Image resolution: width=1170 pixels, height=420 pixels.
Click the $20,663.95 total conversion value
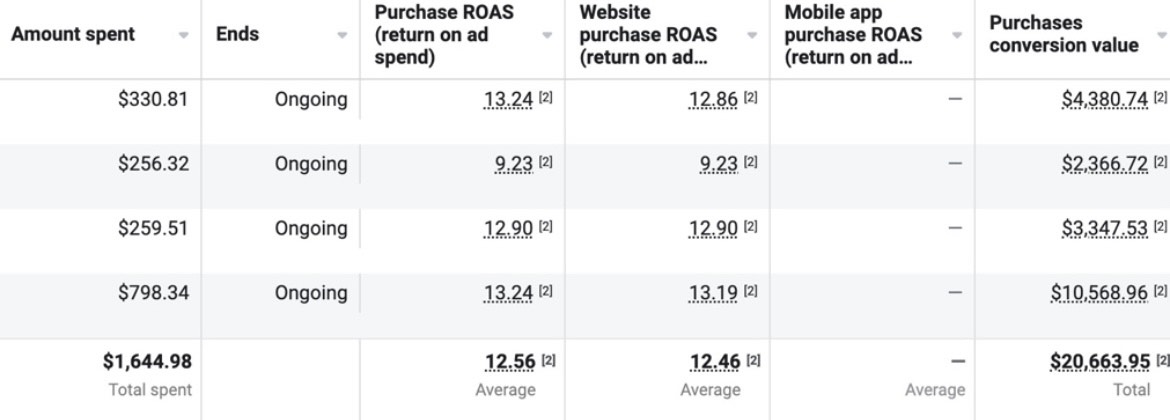coord(1099,361)
